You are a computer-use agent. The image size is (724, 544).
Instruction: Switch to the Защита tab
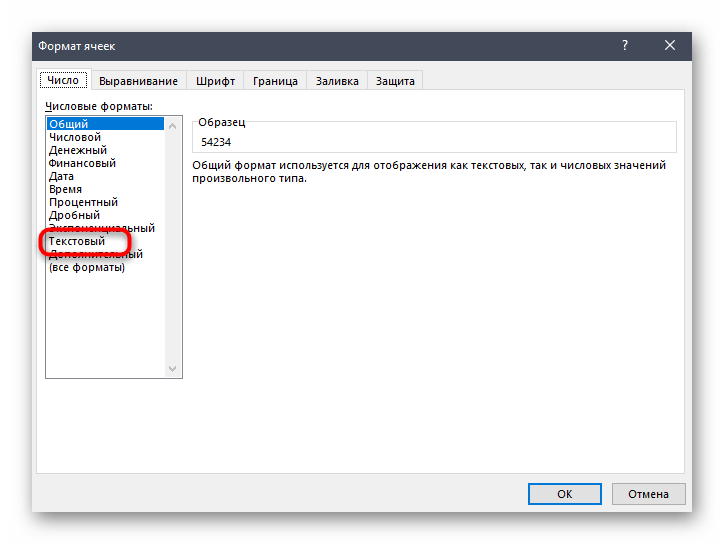[395, 81]
